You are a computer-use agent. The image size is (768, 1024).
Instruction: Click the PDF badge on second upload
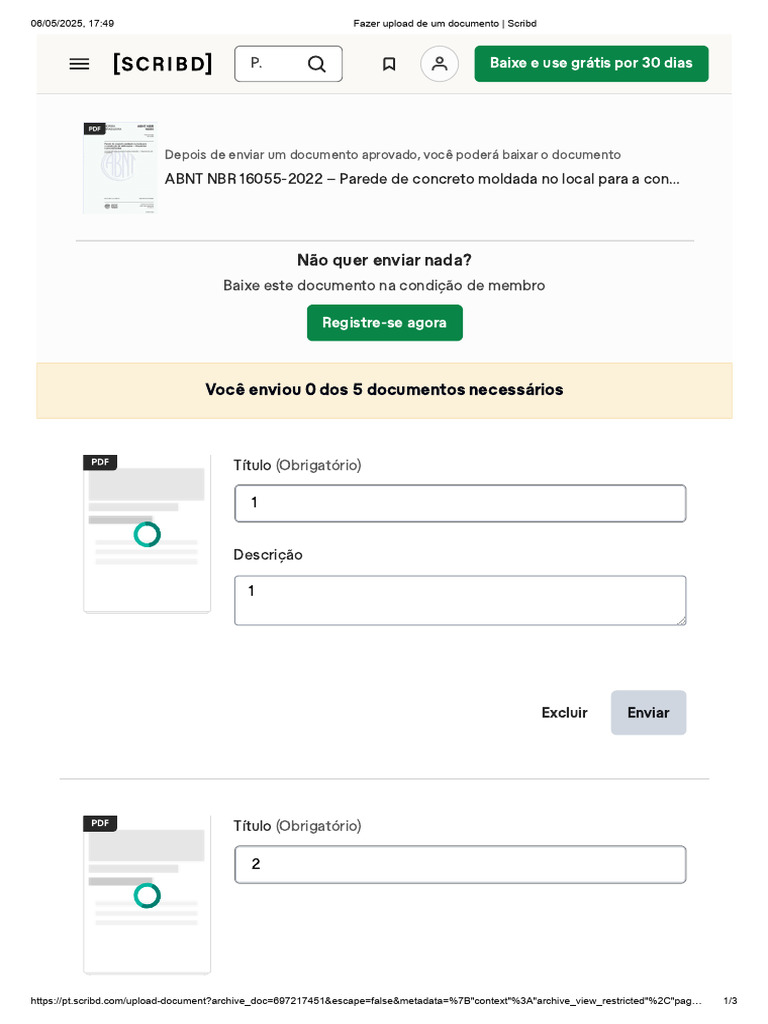[100, 823]
